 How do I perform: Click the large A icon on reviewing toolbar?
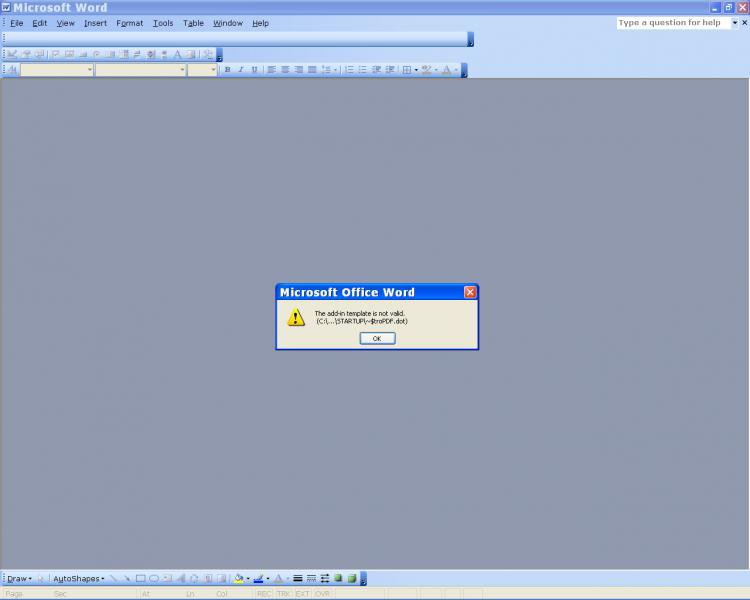tap(177, 55)
